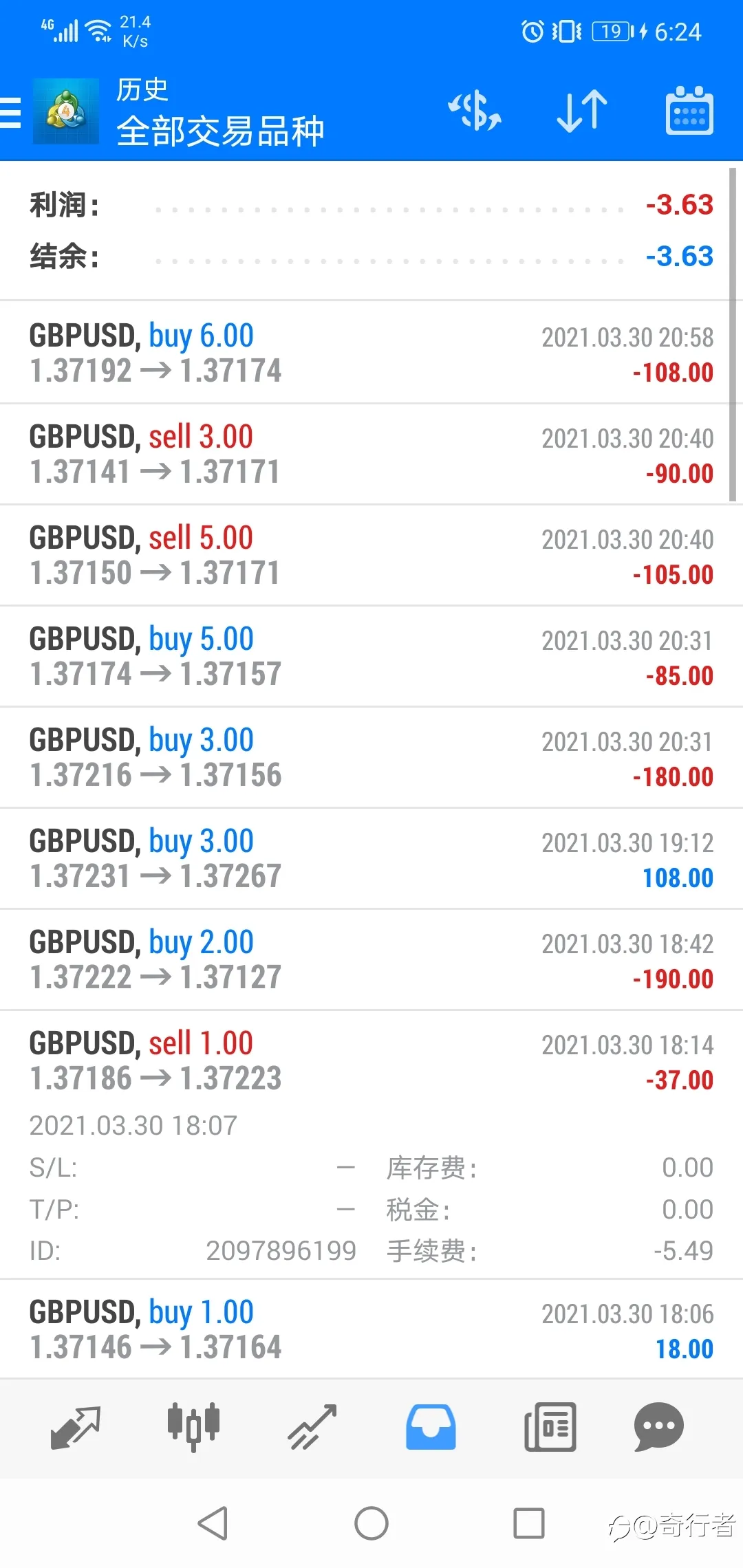The image size is (743, 1568).
Task: Tap the Android back navigation button
Action: click(213, 1523)
